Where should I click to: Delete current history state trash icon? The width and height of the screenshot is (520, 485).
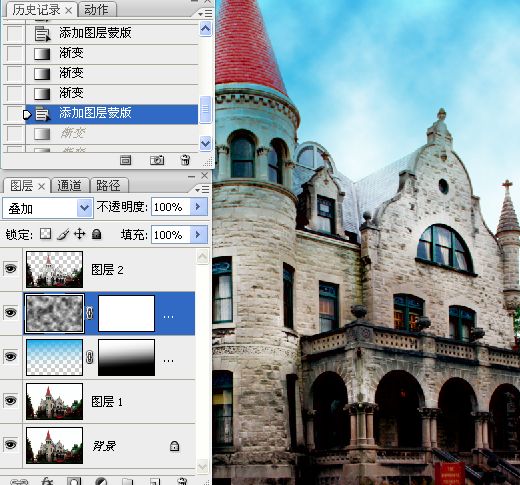click(x=185, y=160)
